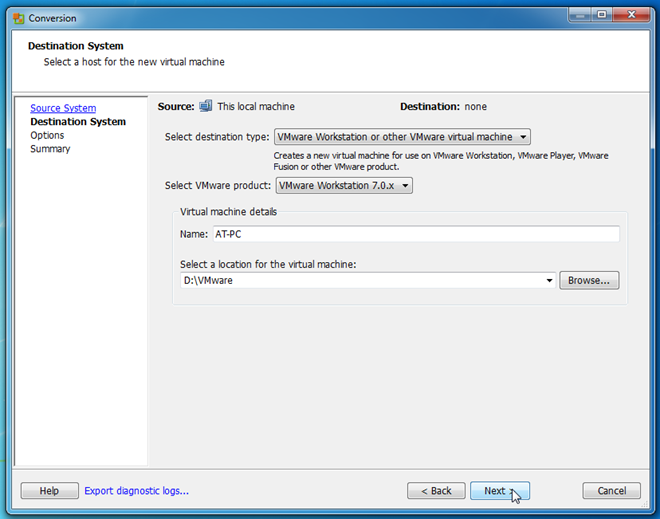Image resolution: width=660 pixels, height=519 pixels.
Task: Select the Summary step in sidebar
Action: (x=50, y=149)
